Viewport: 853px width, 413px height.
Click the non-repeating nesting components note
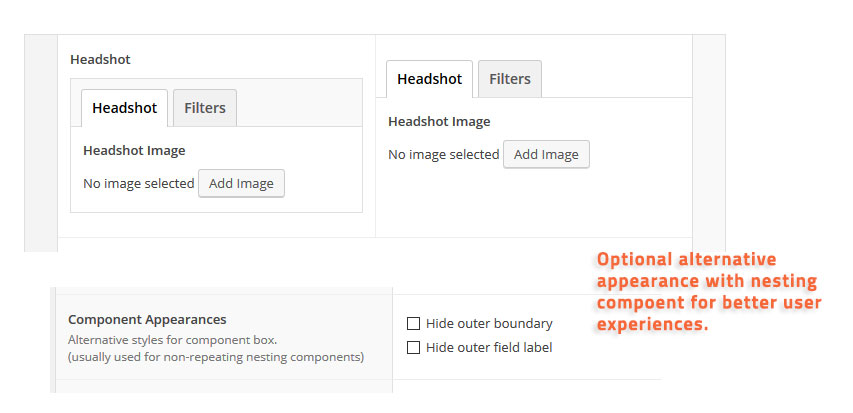click(x=215, y=357)
